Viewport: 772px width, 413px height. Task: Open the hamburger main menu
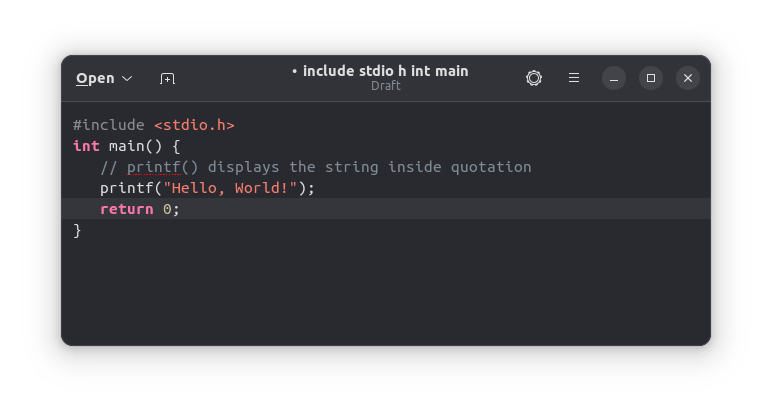point(574,78)
